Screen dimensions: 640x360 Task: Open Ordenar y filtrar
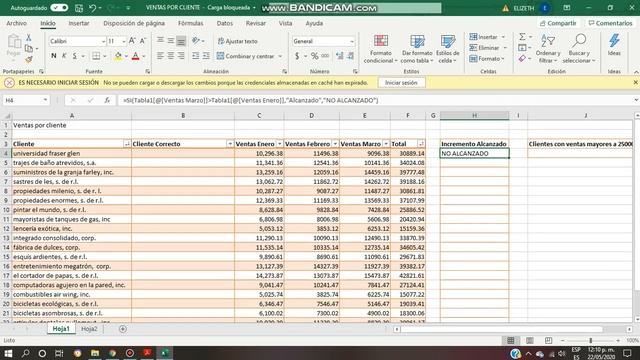tap(548, 49)
